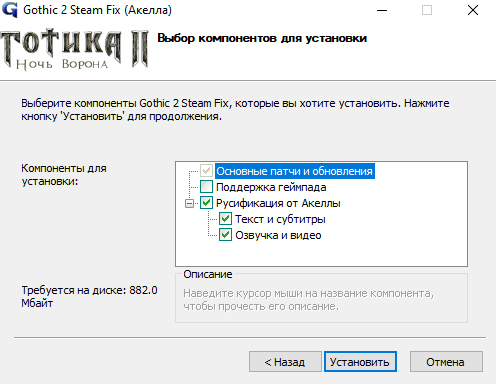
Task: Go back with the '< Назад' button
Action: pyautogui.click(x=285, y=362)
